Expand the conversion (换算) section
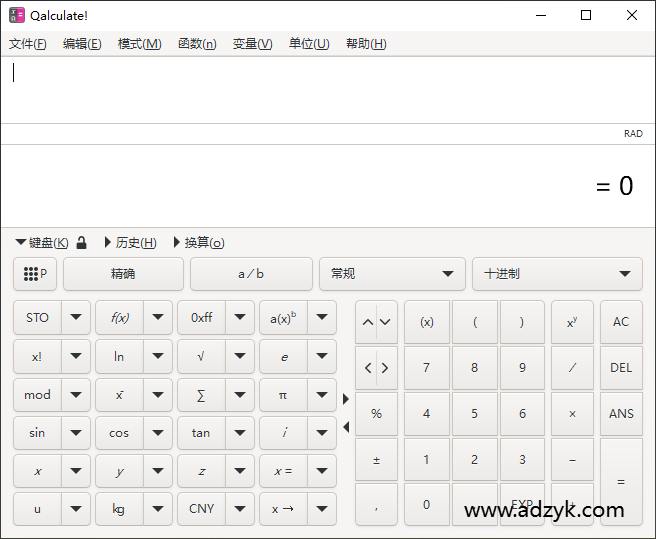656x539 pixels. [199, 242]
